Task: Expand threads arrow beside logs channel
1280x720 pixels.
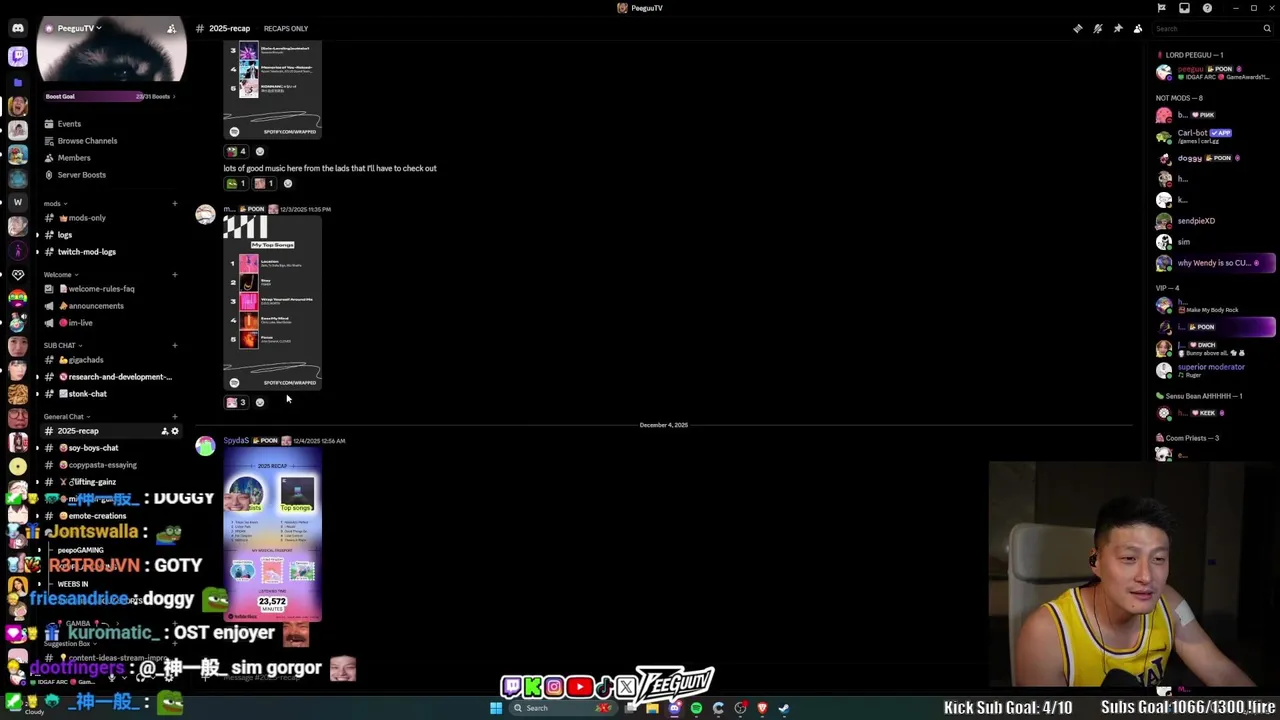Action: pos(38,235)
